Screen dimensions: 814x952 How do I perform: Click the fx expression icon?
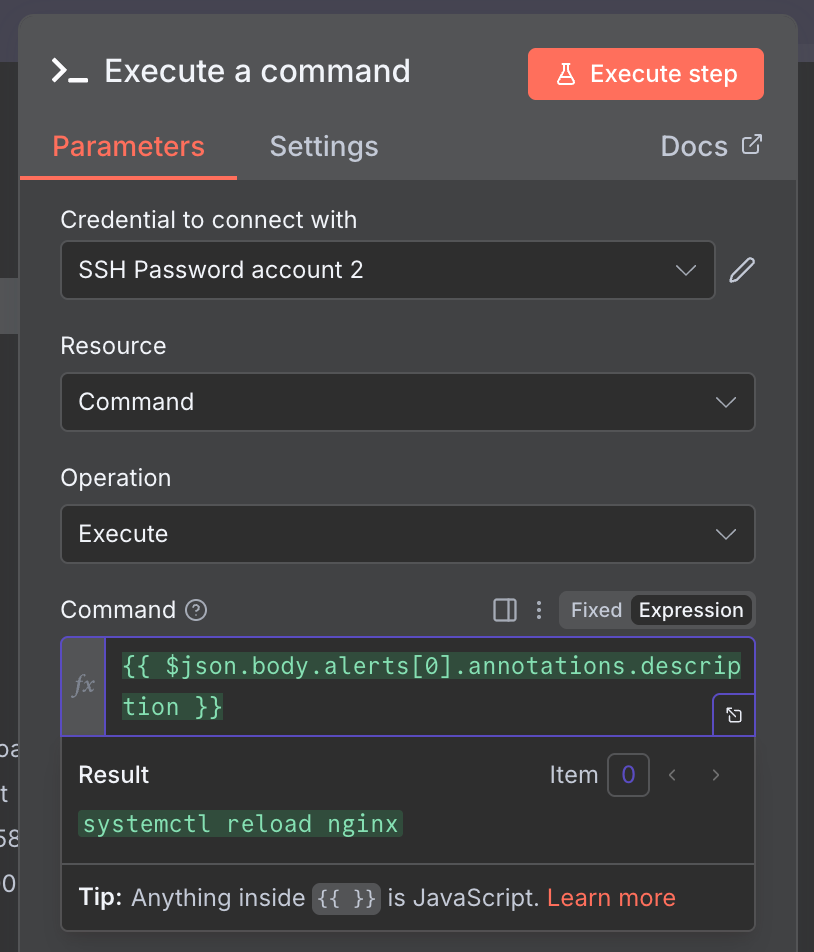[84, 686]
